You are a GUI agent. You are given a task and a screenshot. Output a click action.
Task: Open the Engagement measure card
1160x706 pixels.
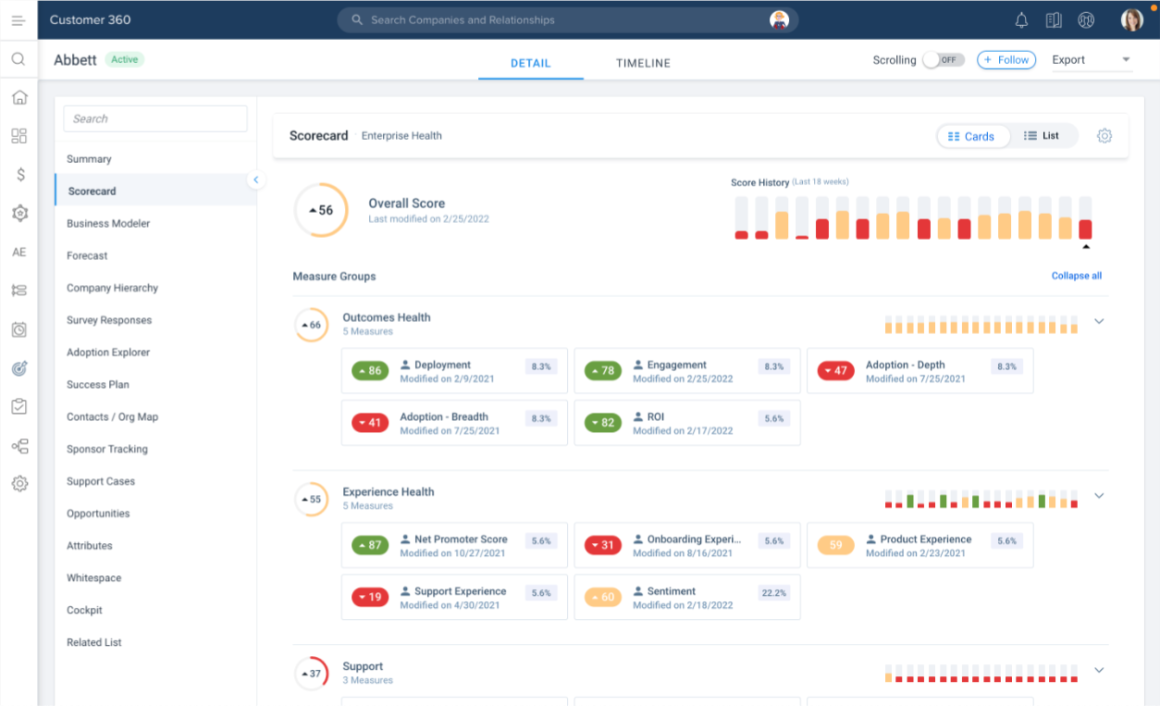[x=687, y=371]
